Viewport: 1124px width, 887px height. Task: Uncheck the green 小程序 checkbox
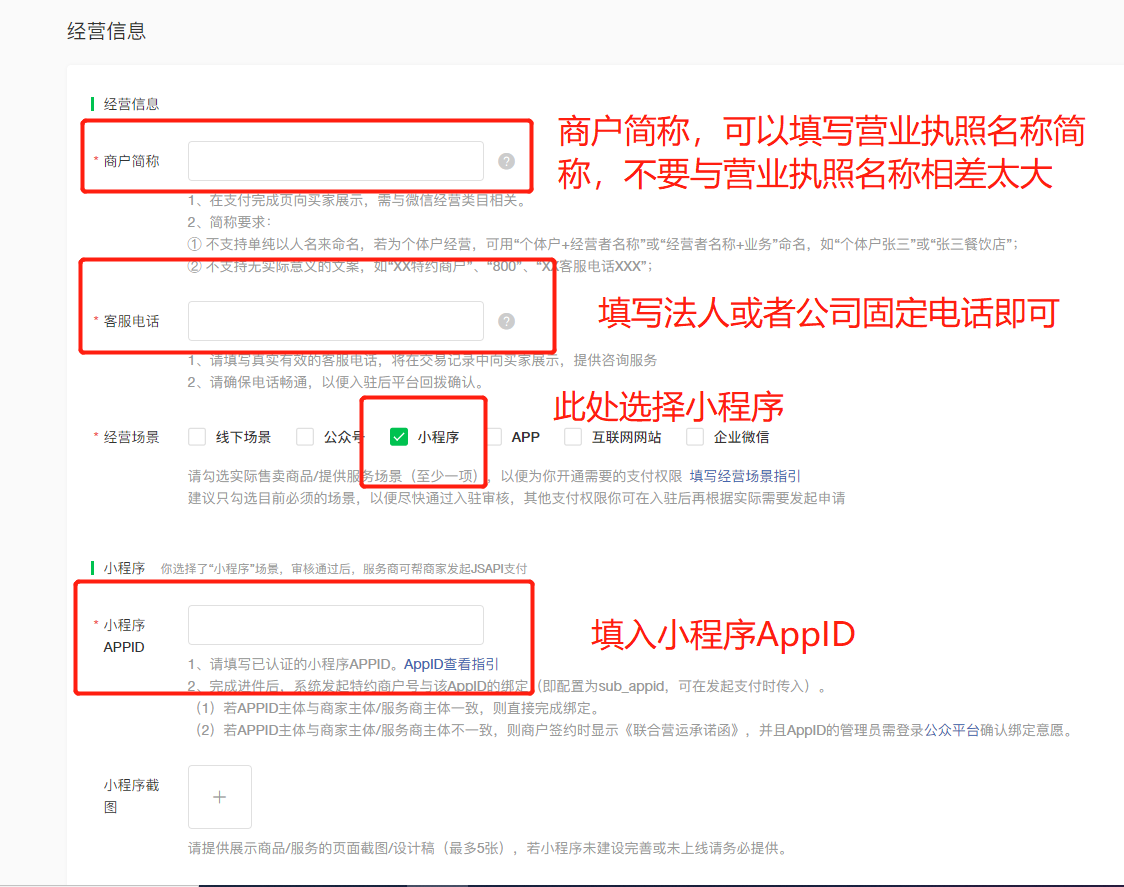[399, 437]
